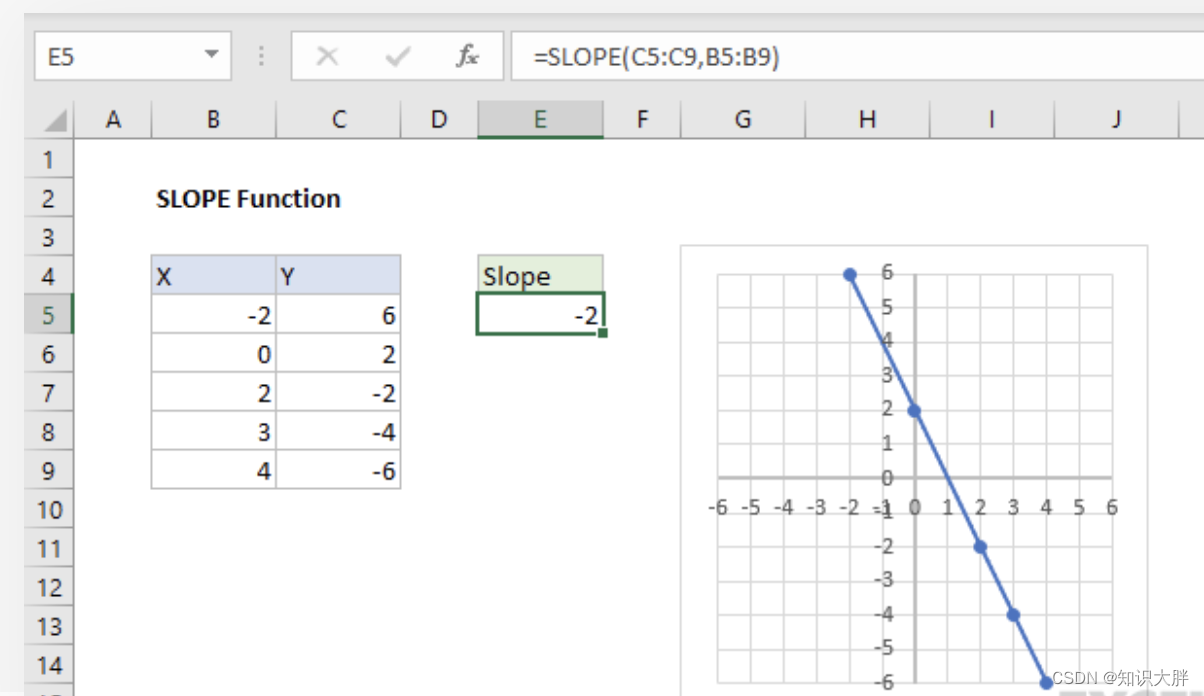Screen dimensions: 1204x696
Task: Select column B header
Action: point(213,119)
